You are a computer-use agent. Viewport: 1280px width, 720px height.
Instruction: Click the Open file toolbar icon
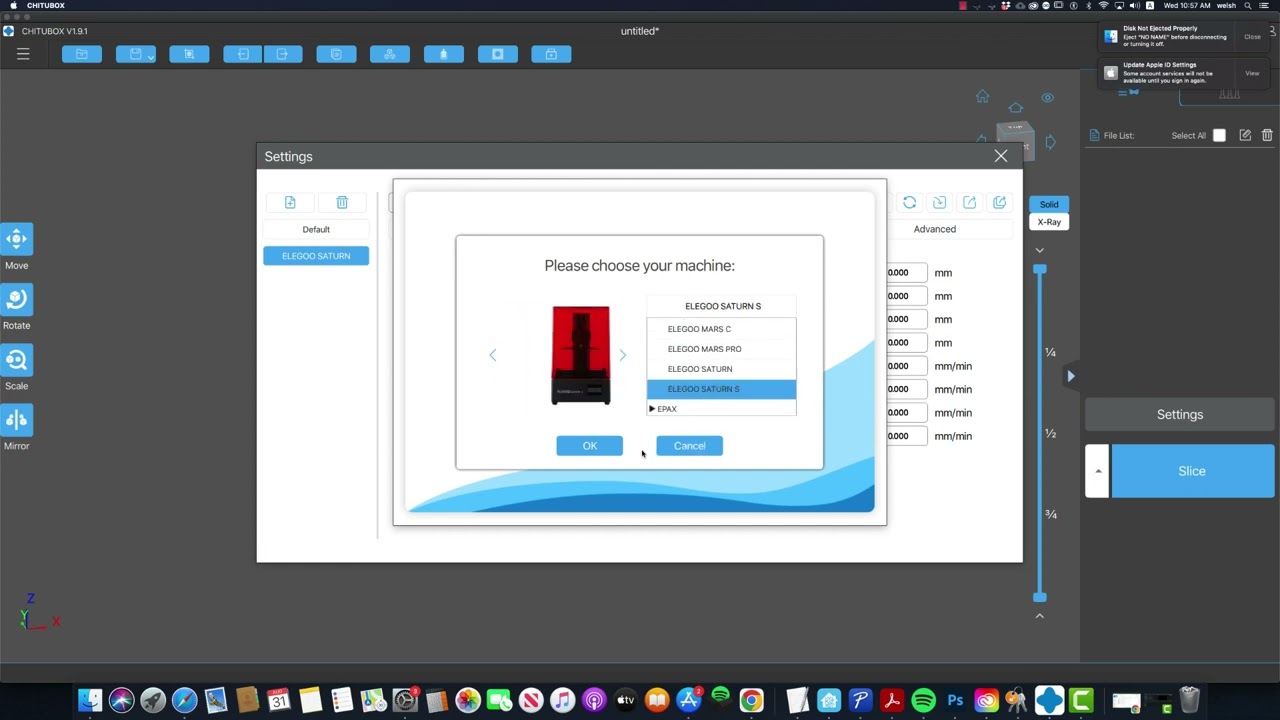click(x=82, y=54)
